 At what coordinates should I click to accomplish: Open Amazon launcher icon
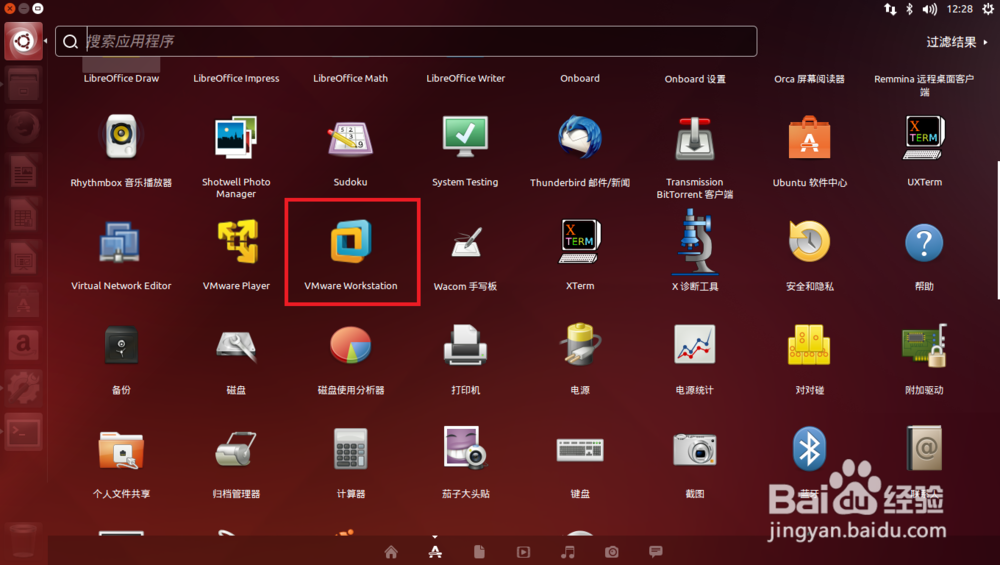pos(24,345)
